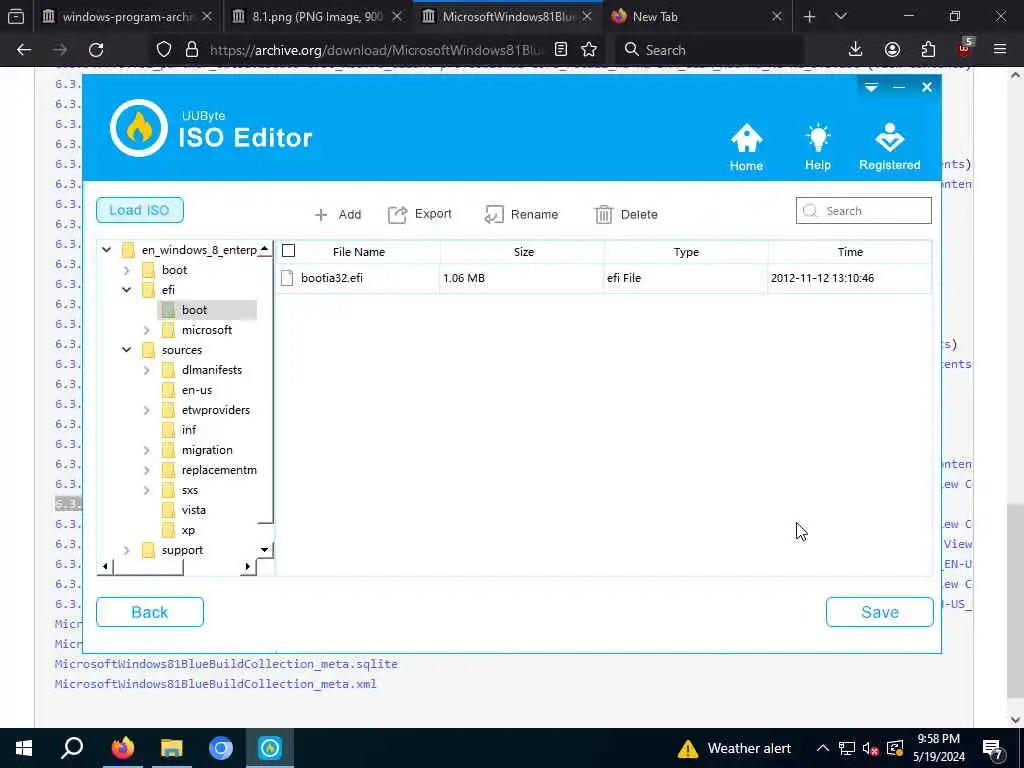Go back in Firefox
Screen dimensions: 1024x768
click(24, 50)
